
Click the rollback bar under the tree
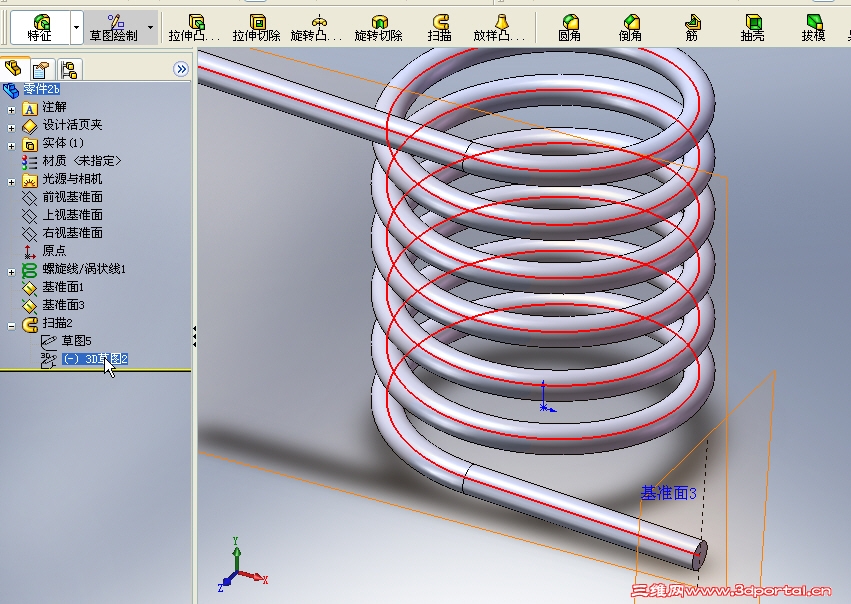(96, 371)
